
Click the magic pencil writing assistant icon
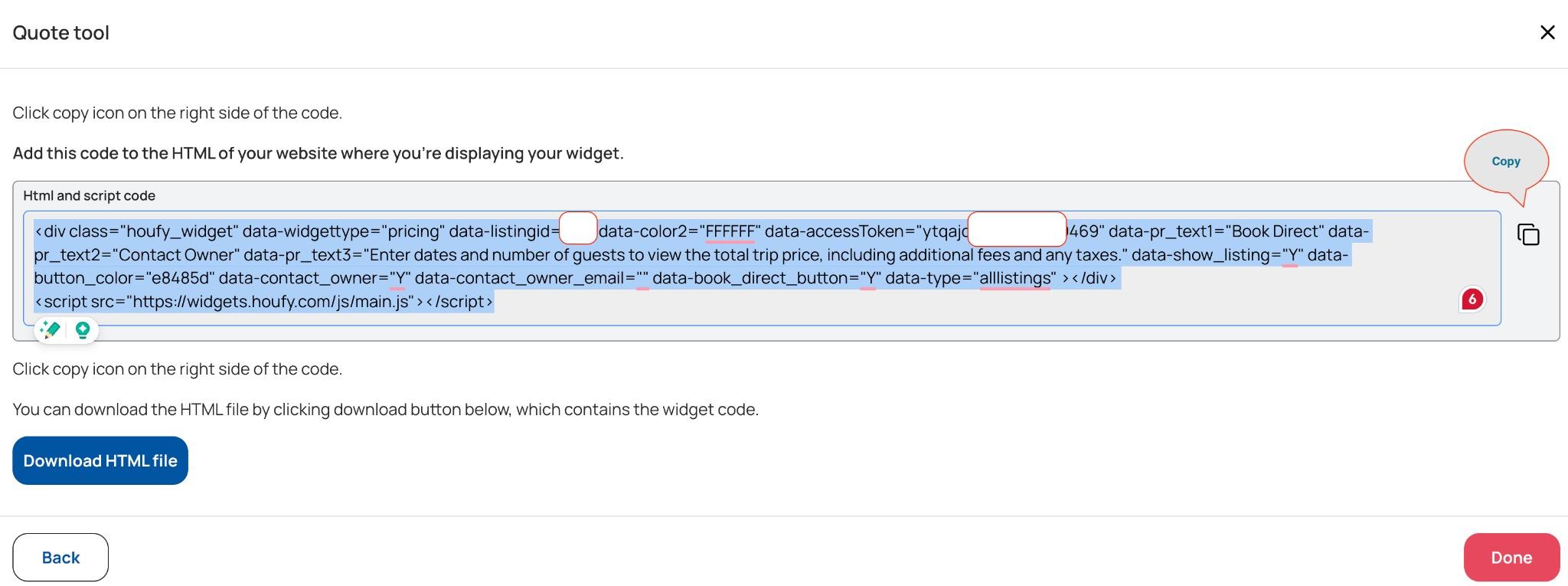click(x=51, y=330)
